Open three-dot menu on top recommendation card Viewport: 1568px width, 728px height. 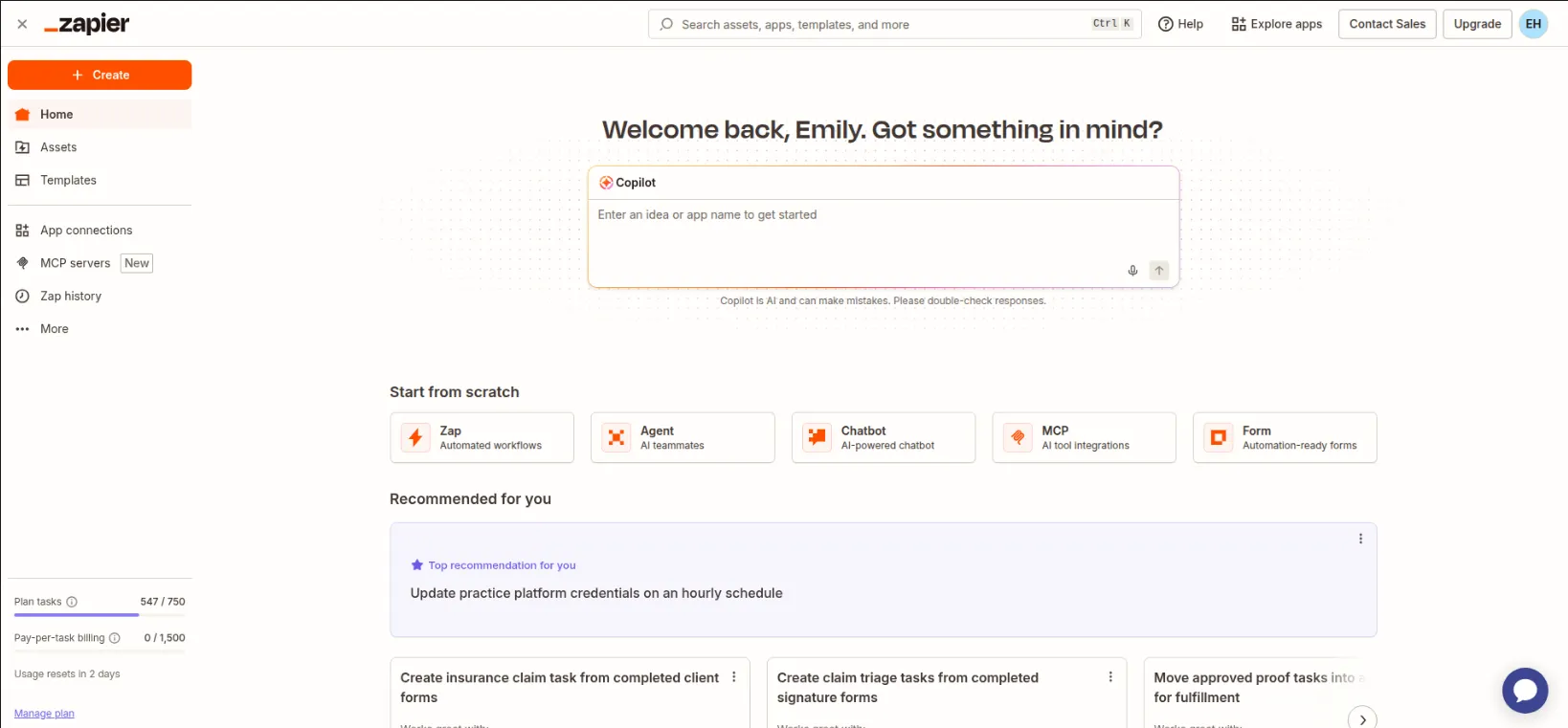1360,539
